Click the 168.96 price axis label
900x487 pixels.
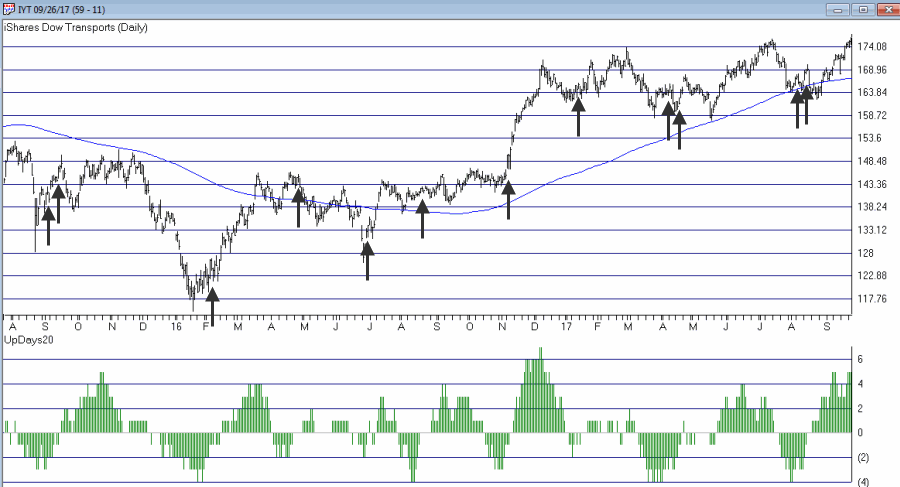click(872, 70)
